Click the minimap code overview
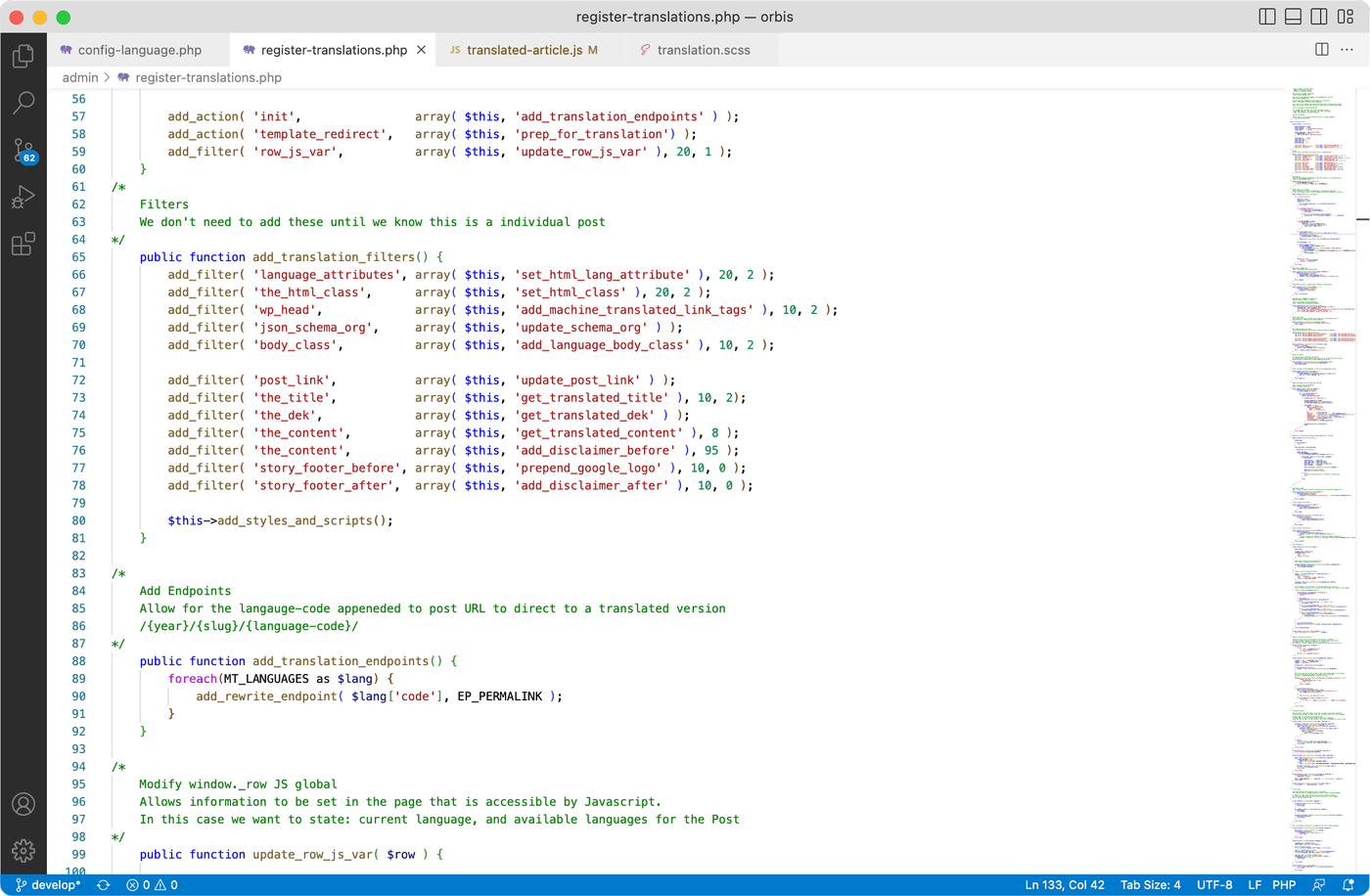This screenshot has width=1370, height=896. point(1321,479)
